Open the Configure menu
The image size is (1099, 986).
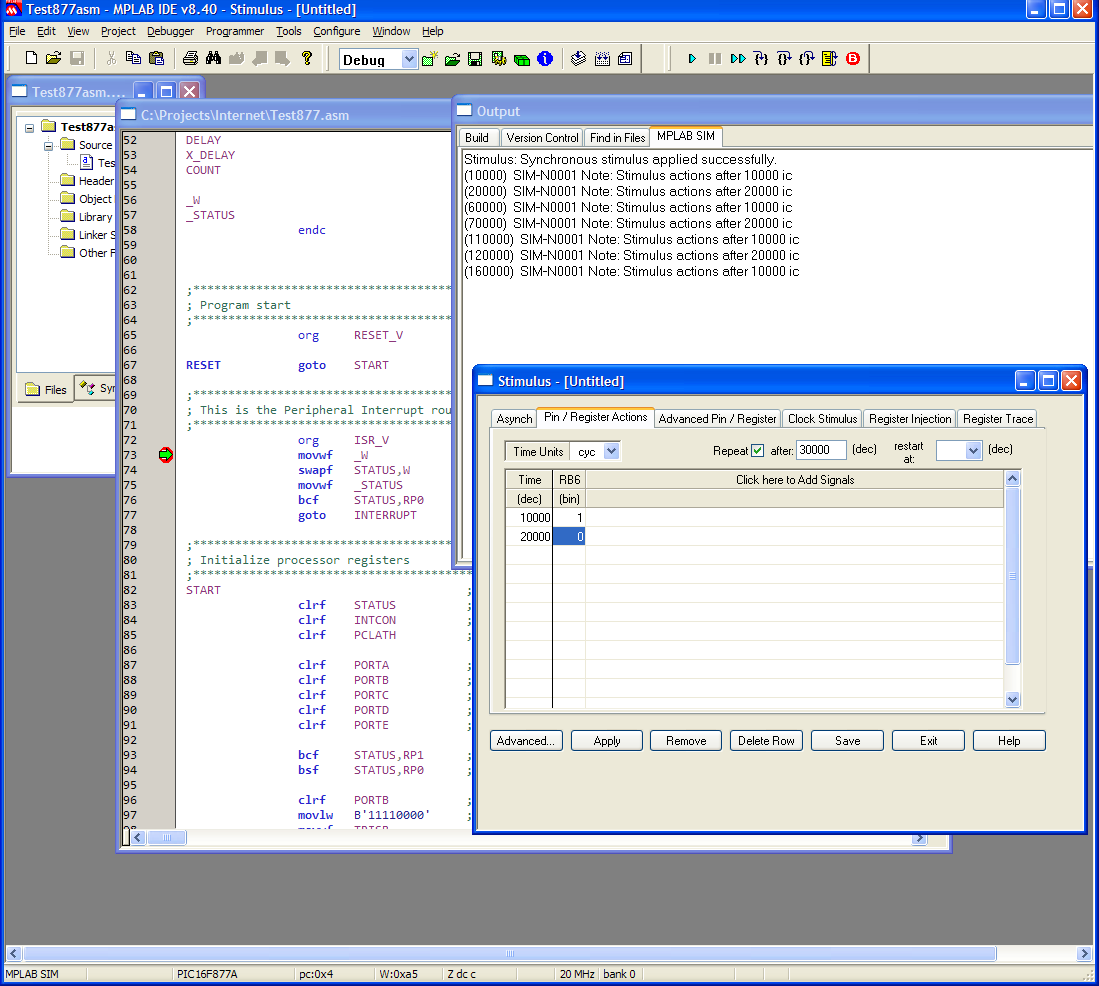[x=336, y=31]
